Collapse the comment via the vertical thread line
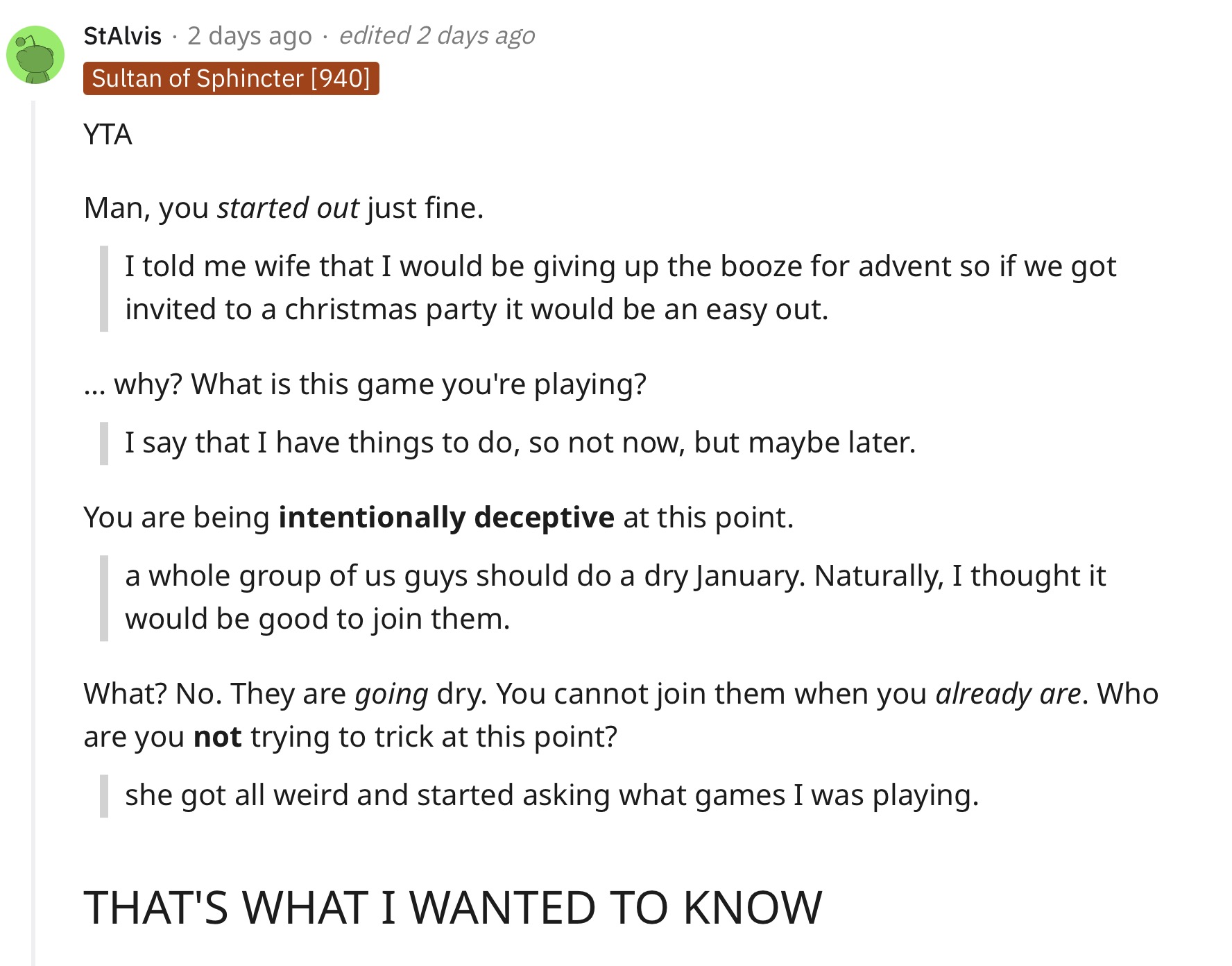Screen dimensions: 1232x966 click(33, 533)
